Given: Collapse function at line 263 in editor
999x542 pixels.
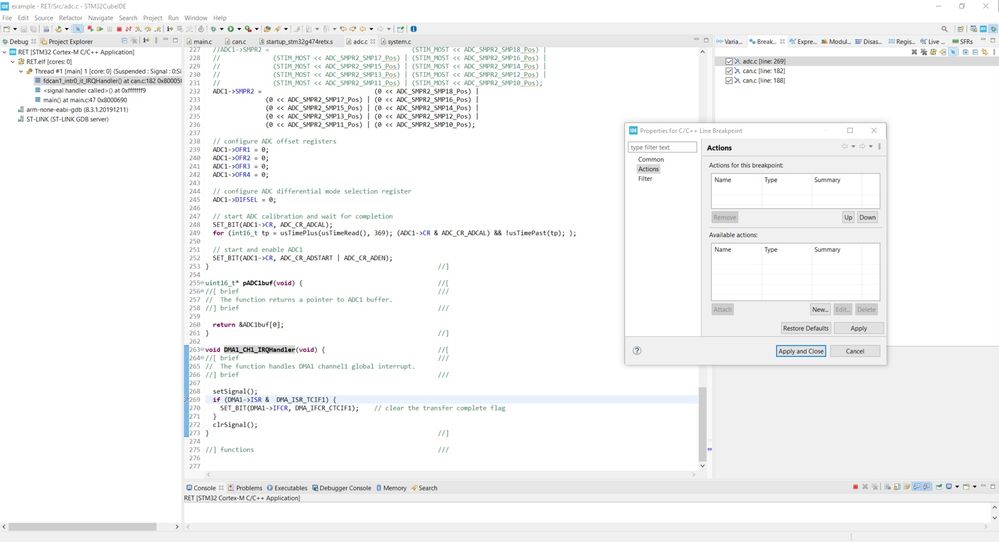Looking at the screenshot, I should click(203, 350).
